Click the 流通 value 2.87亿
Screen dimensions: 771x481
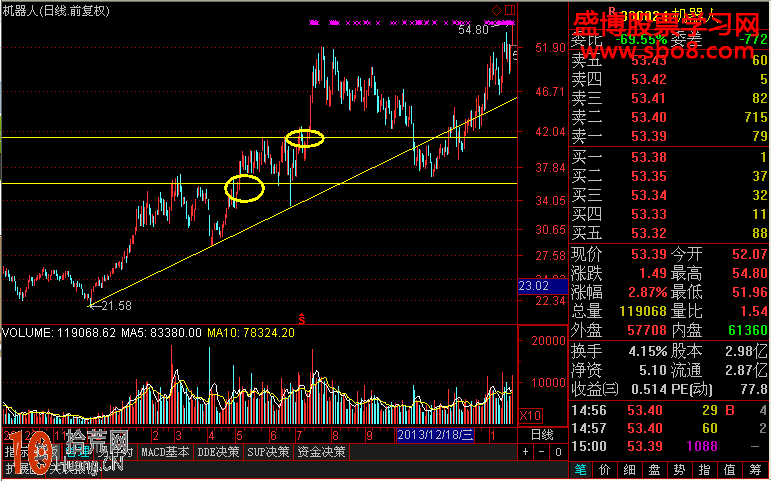[x=746, y=370]
